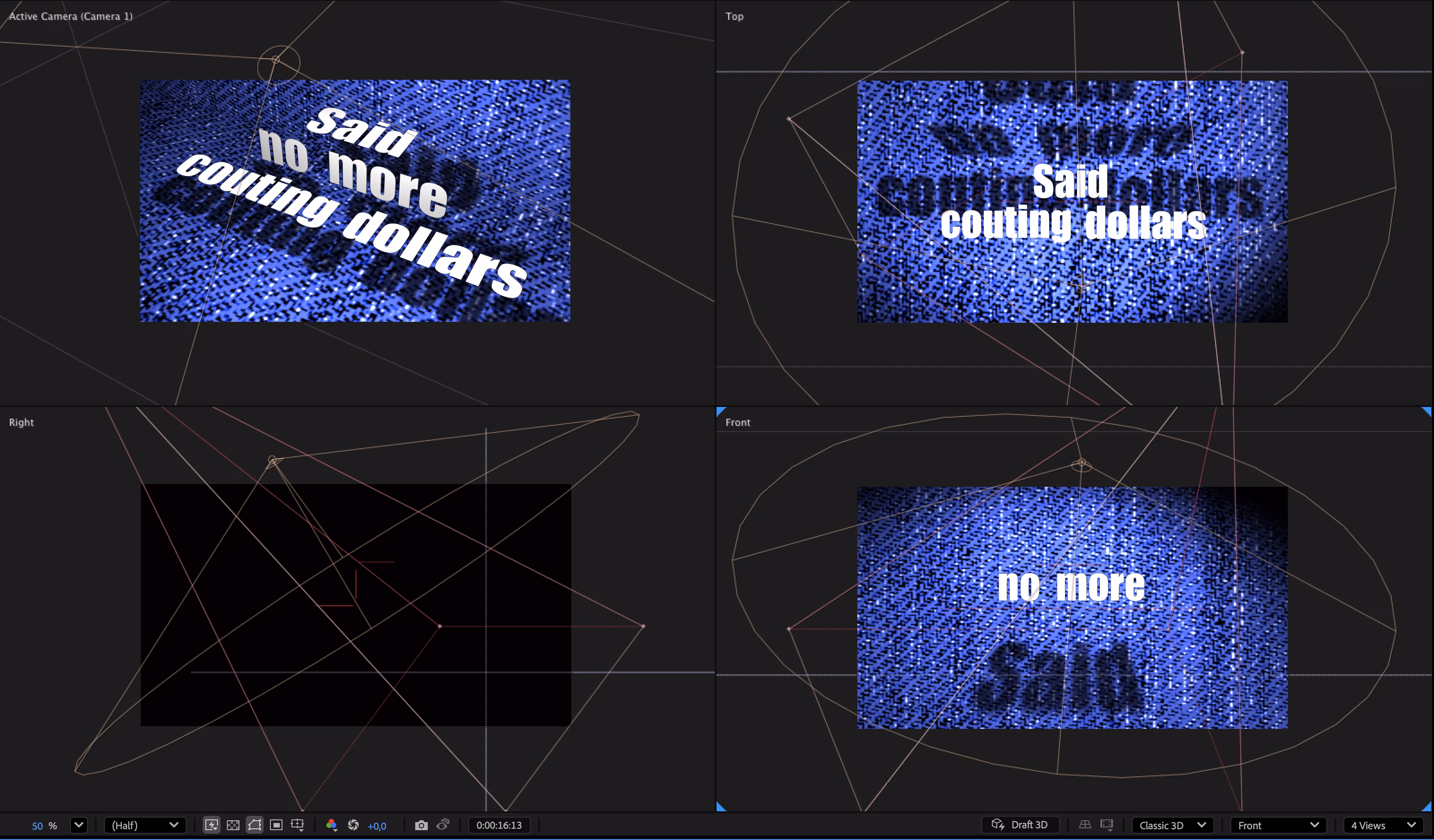
Task: Click the composition frame in Front view
Action: (x=1072, y=607)
